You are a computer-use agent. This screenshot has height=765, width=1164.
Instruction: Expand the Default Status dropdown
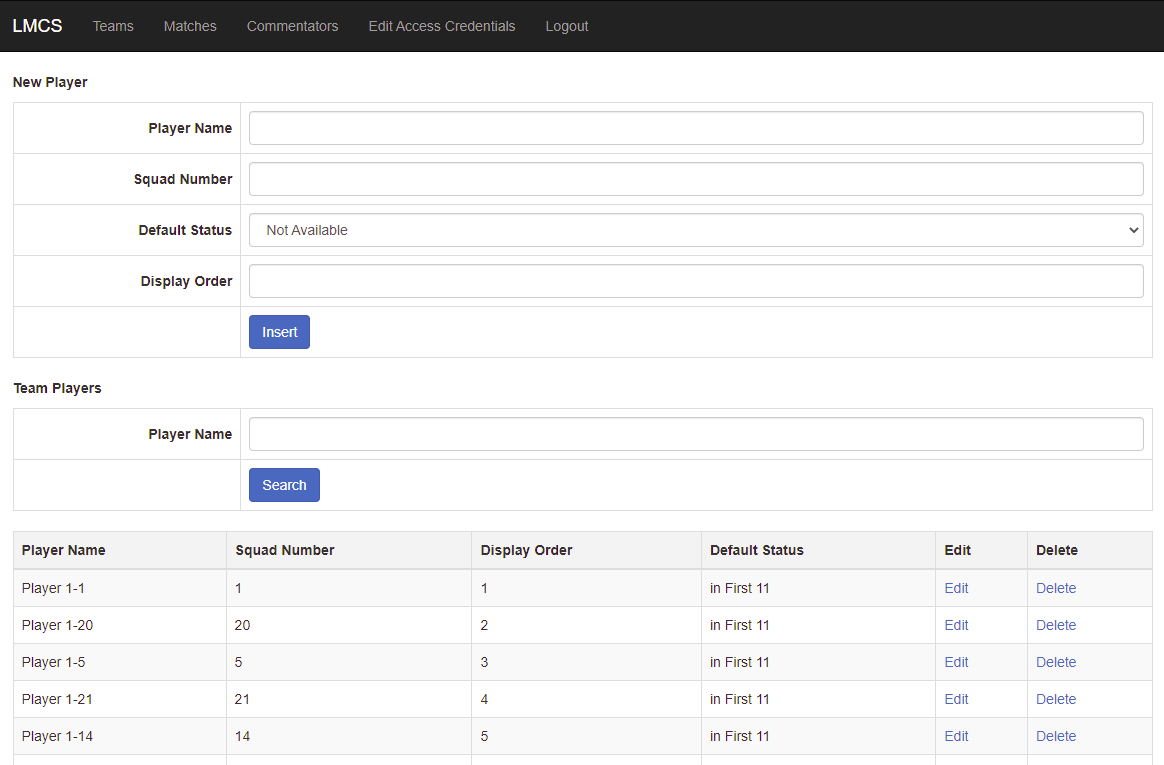tap(695, 230)
